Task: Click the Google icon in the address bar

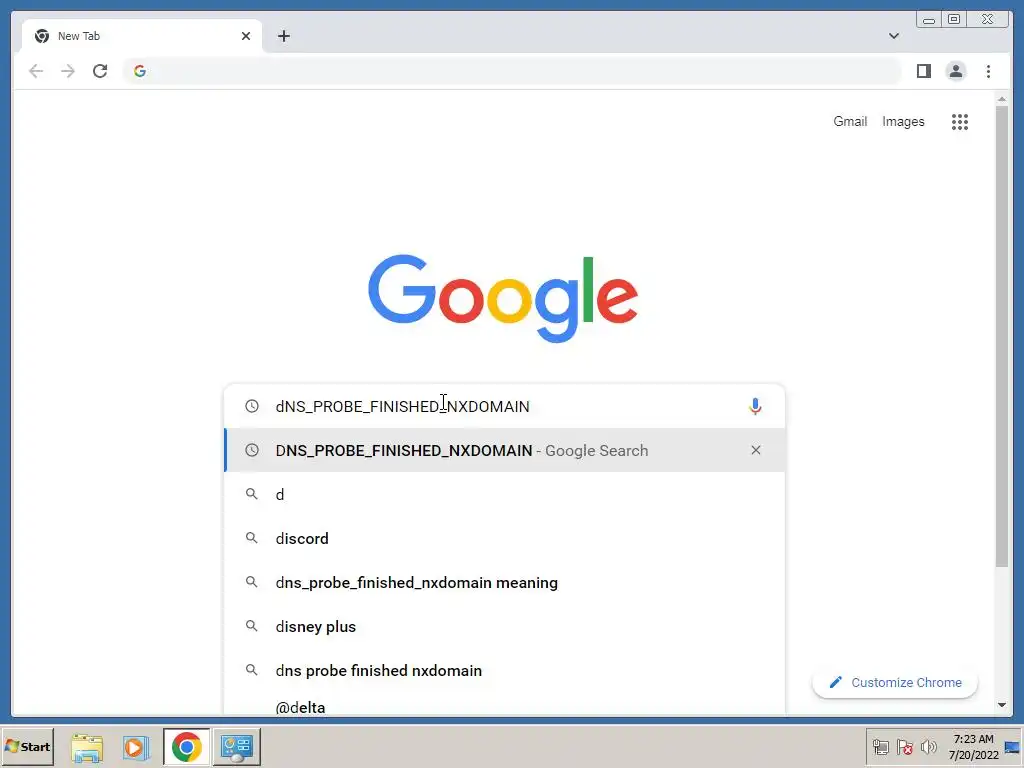Action: (140, 71)
